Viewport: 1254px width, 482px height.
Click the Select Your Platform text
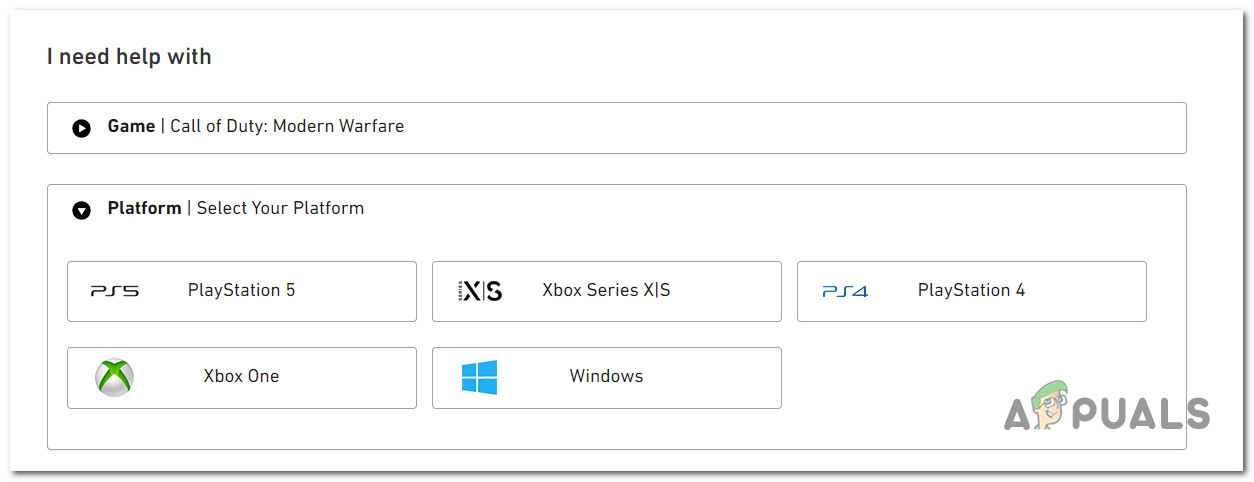pos(280,208)
